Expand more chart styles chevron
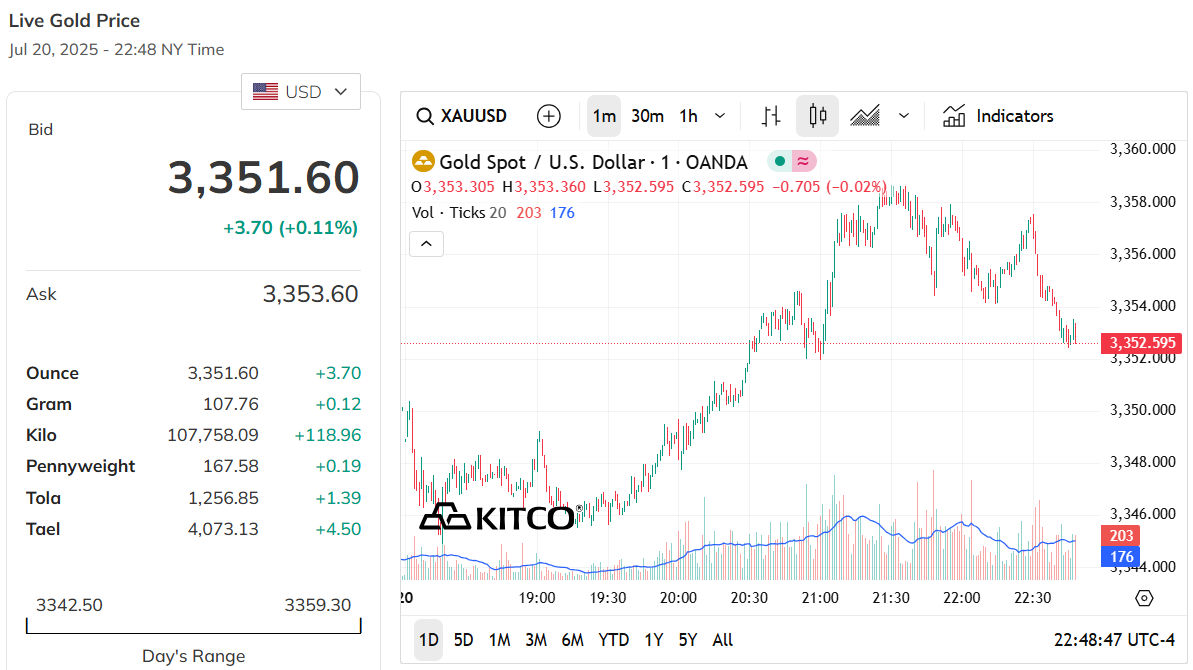This screenshot has width=1193, height=670. tap(904, 116)
